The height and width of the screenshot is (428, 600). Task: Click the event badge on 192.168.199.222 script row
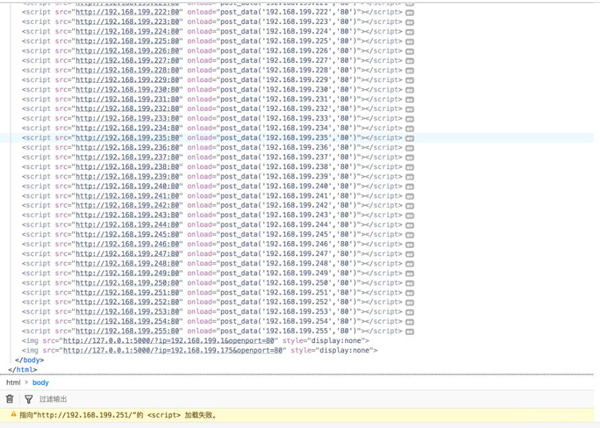pos(409,13)
